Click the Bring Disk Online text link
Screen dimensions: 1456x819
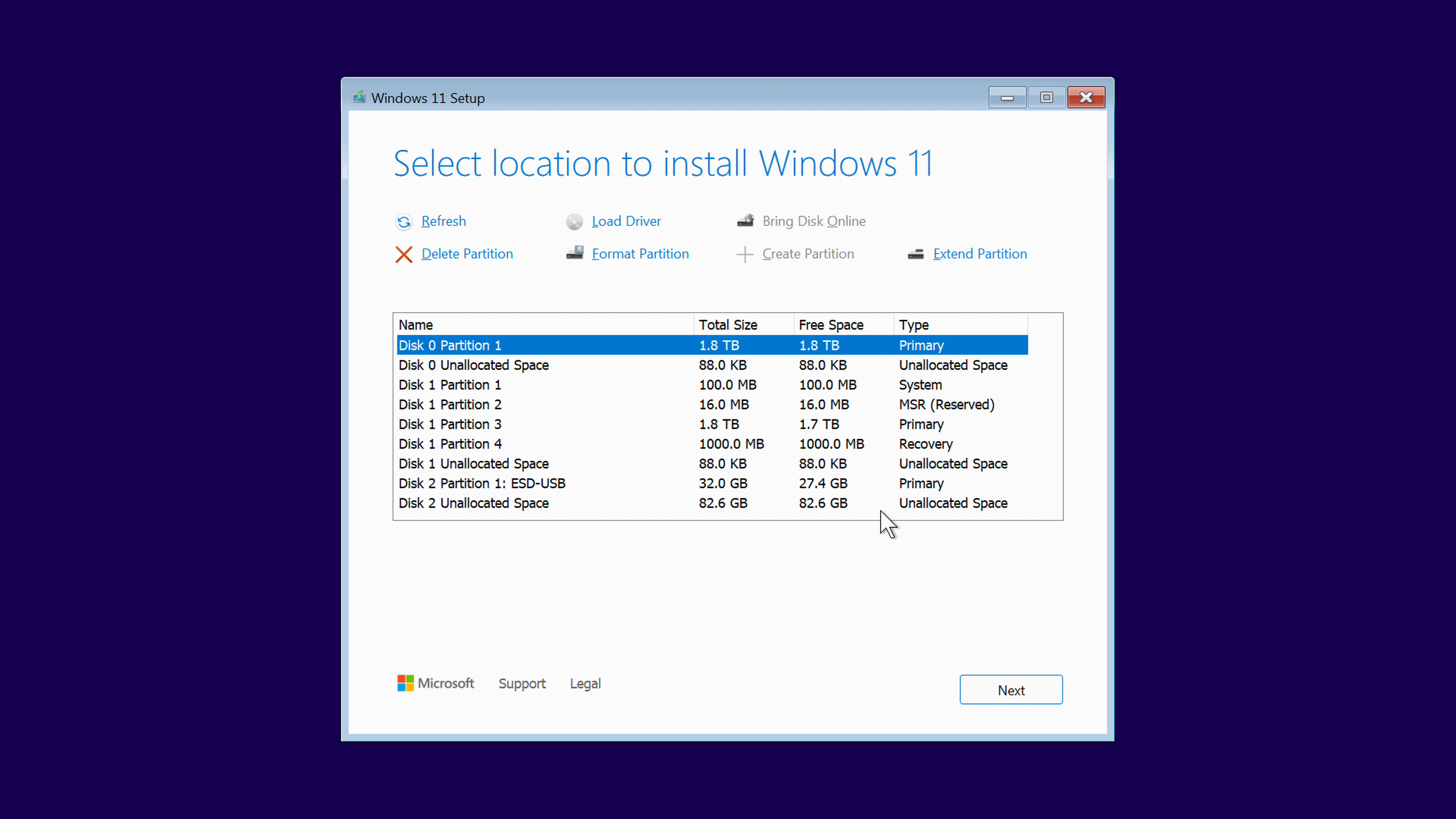(814, 221)
